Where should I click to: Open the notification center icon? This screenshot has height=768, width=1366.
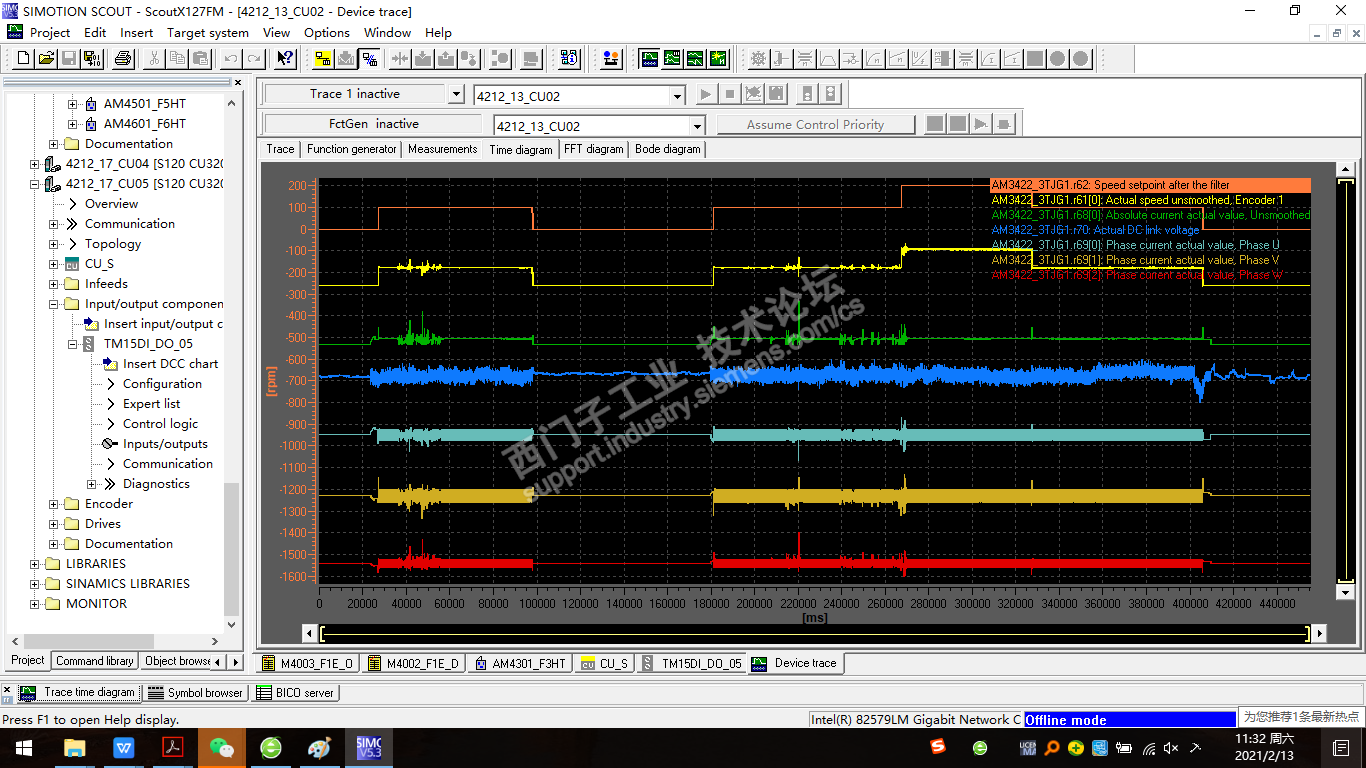point(1342,747)
